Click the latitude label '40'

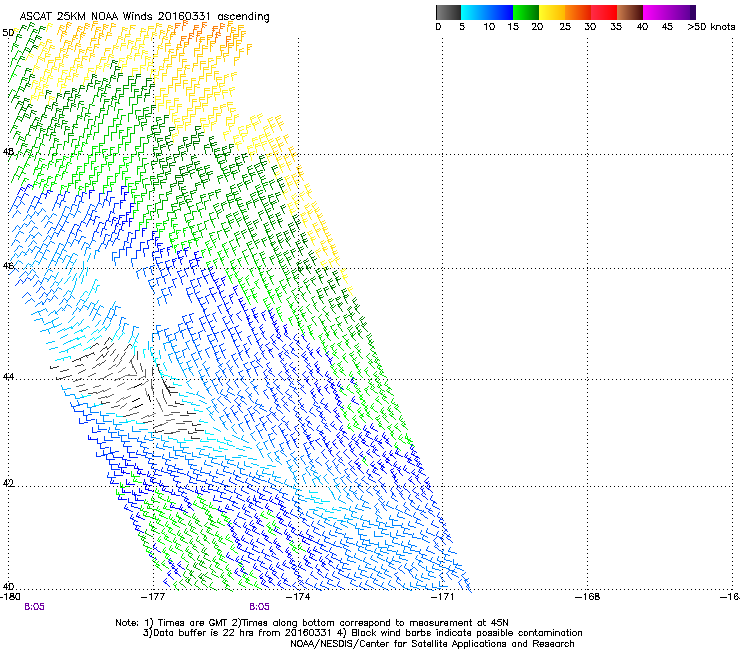point(8,586)
